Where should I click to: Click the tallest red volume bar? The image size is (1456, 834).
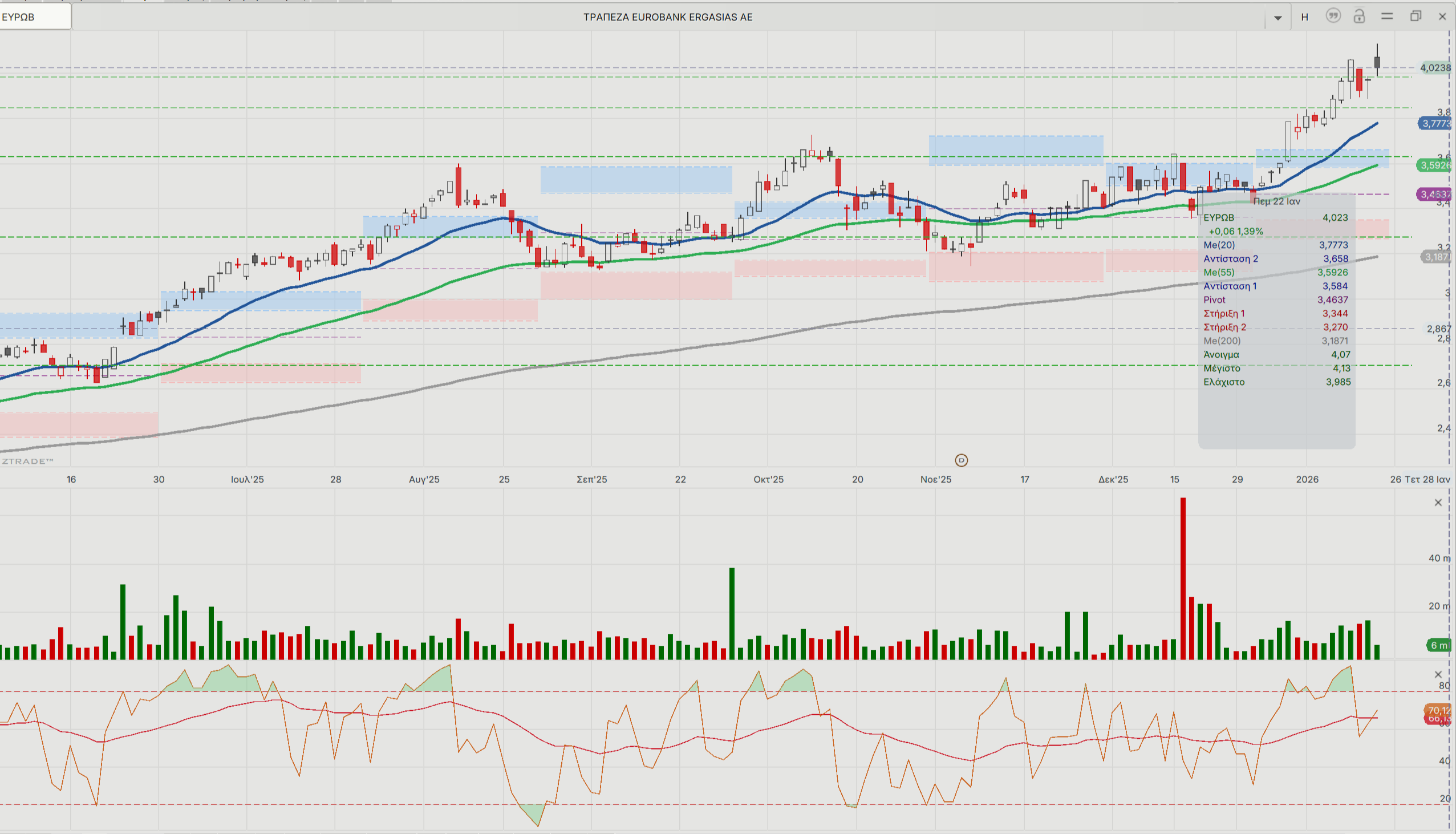pos(1183,578)
